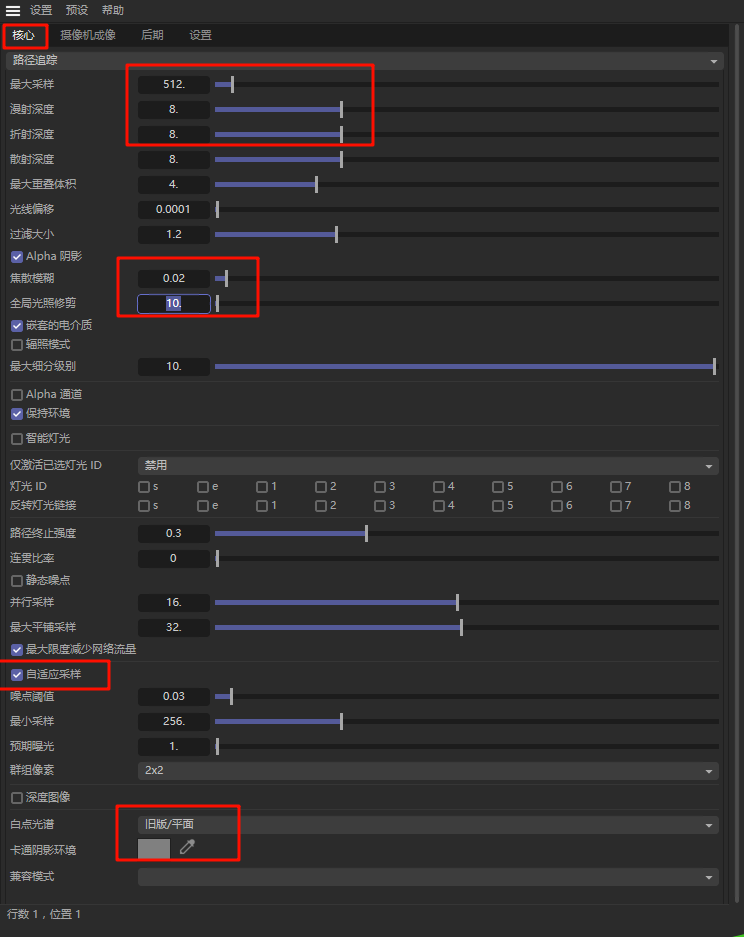Open the 帮助 menu

[113, 10]
